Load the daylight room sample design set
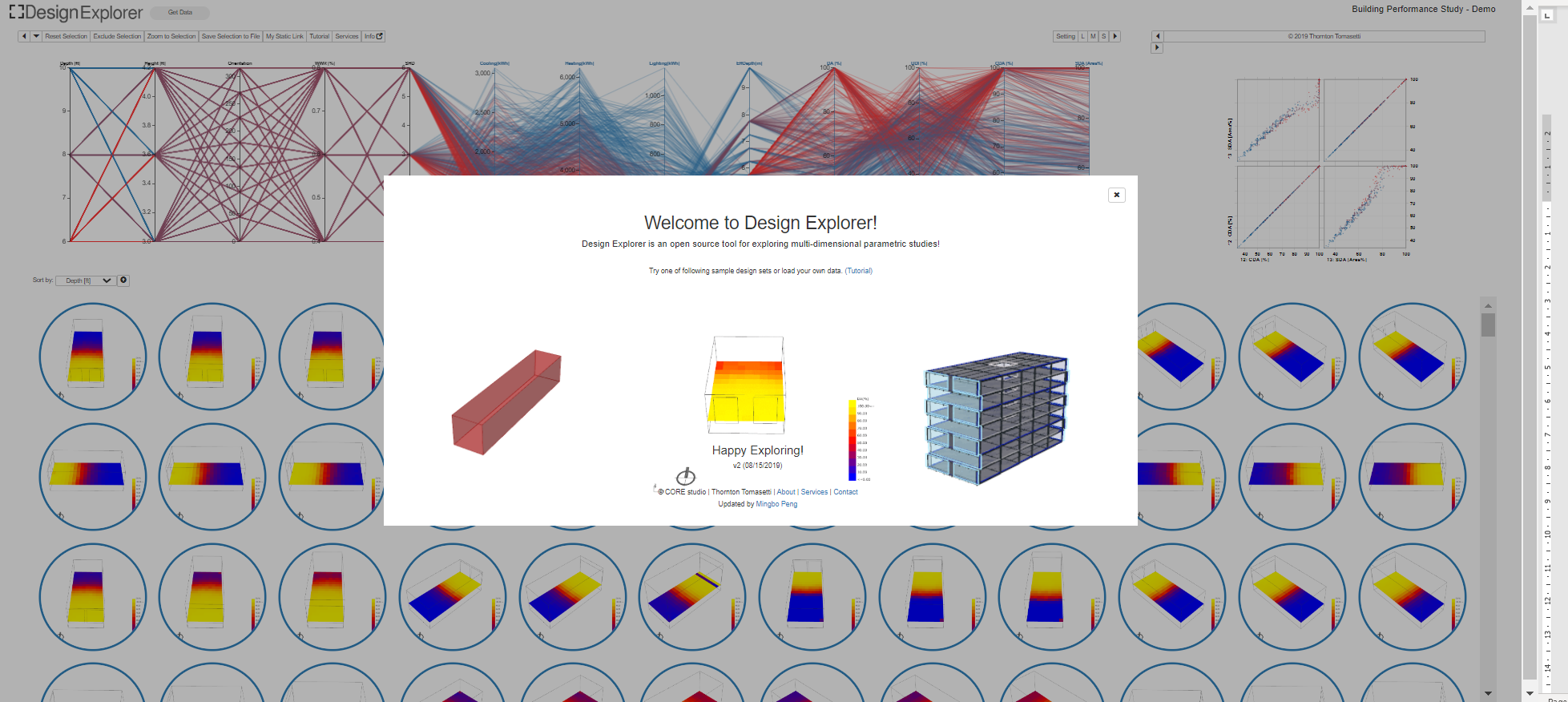 [x=744, y=385]
